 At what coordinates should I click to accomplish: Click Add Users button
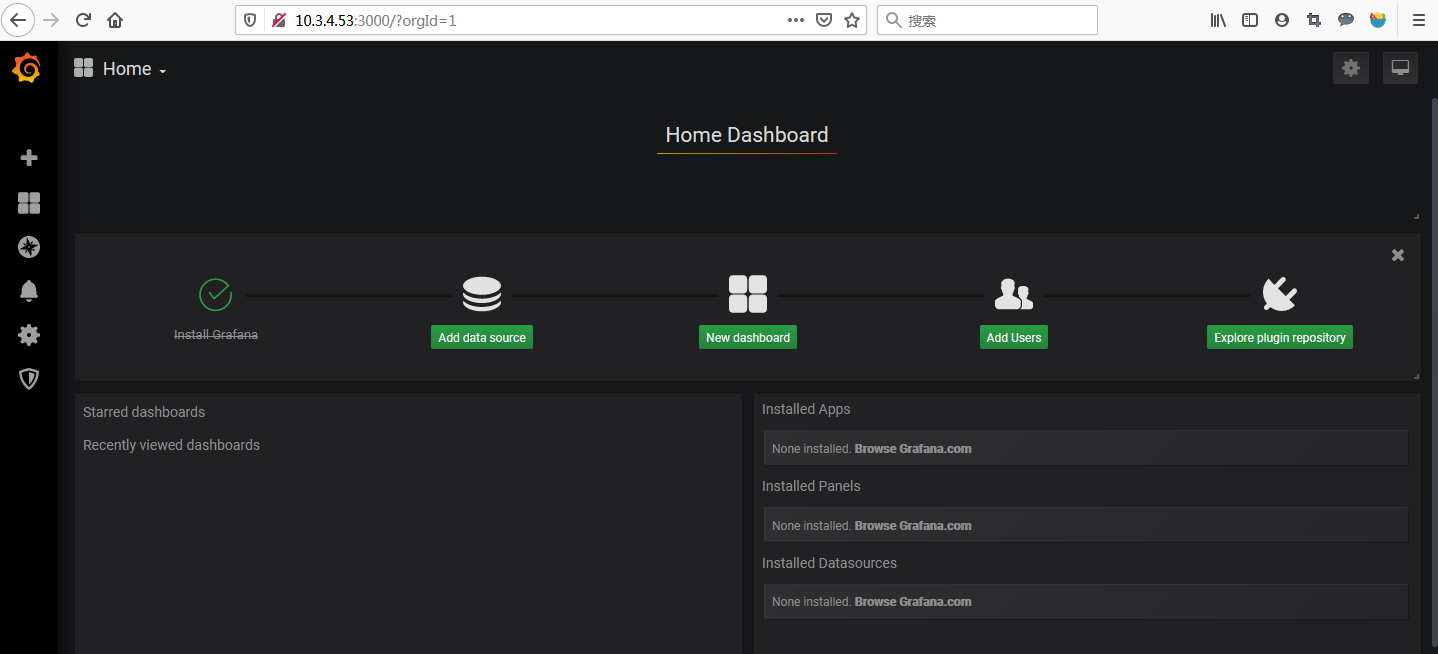coord(1014,337)
